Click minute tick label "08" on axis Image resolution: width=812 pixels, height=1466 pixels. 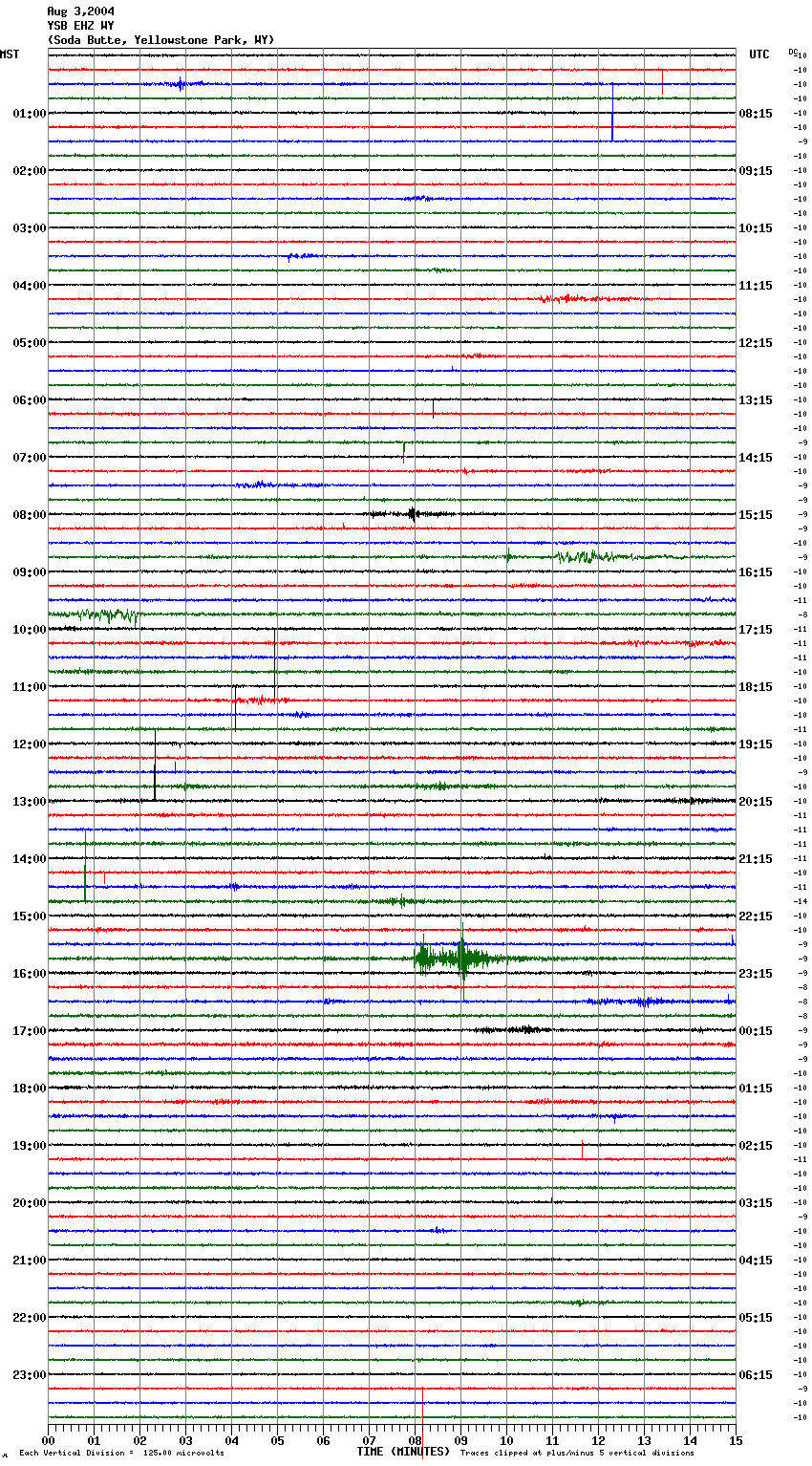tap(415, 1440)
